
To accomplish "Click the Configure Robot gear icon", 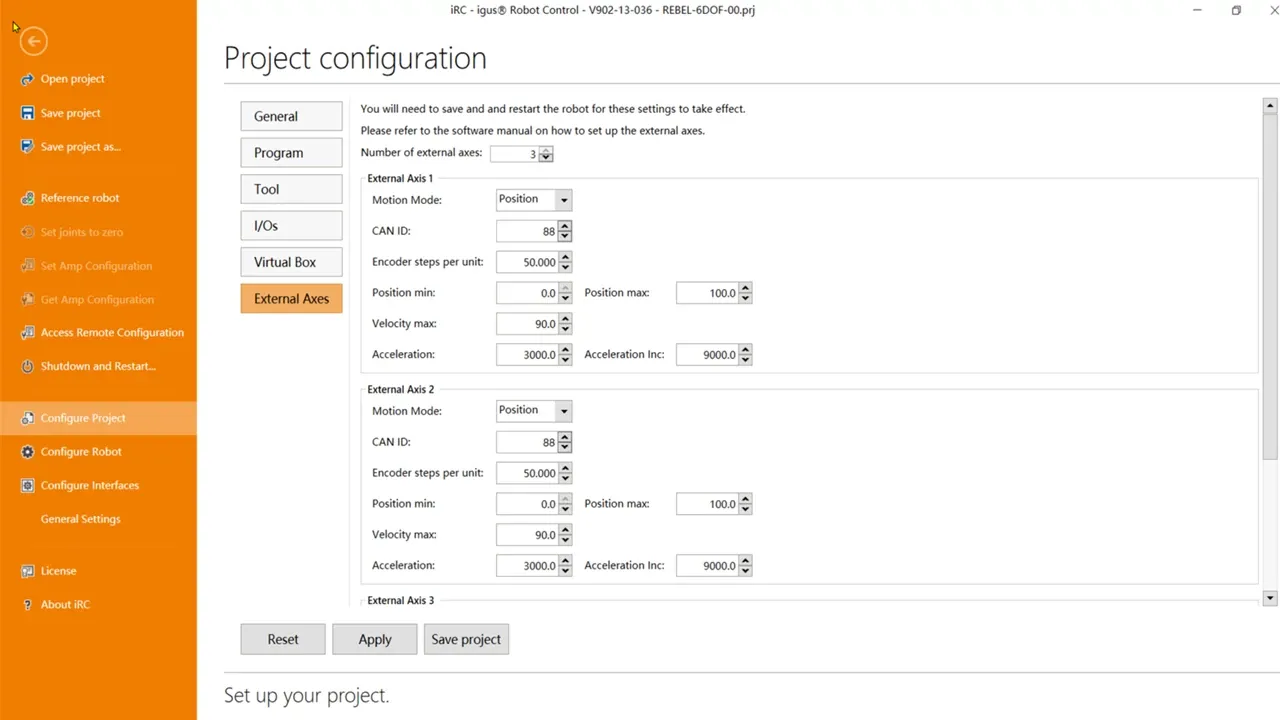I will [x=28, y=452].
